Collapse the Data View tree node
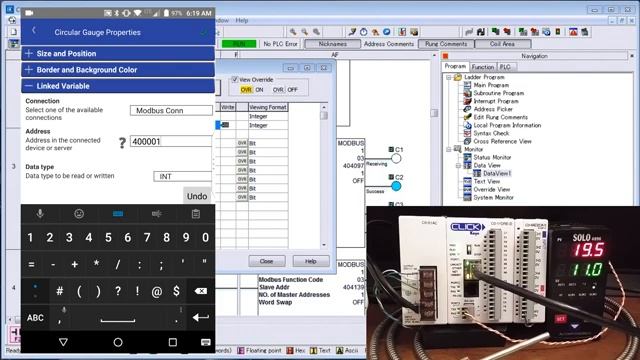 point(458,165)
